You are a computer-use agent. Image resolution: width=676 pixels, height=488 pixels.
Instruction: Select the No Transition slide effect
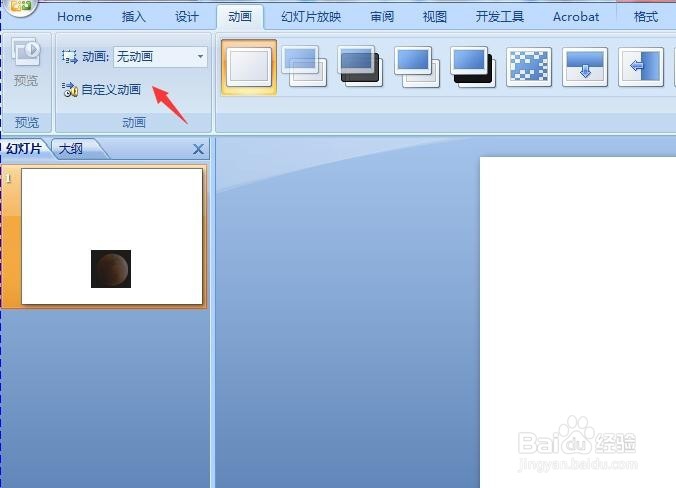[249, 67]
